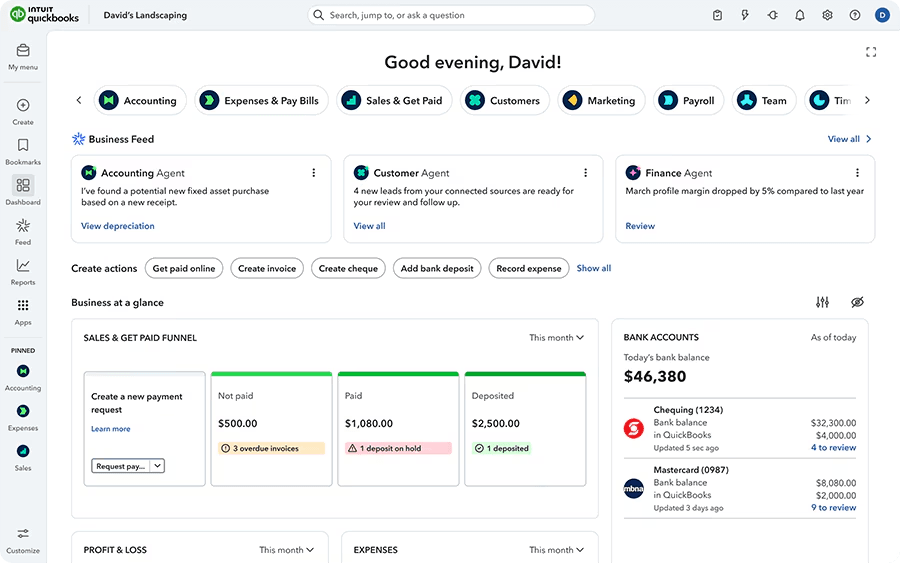Screen dimensions: 900x563
Task: Expand the Request payment dropdown arrow
Action: tap(158, 466)
